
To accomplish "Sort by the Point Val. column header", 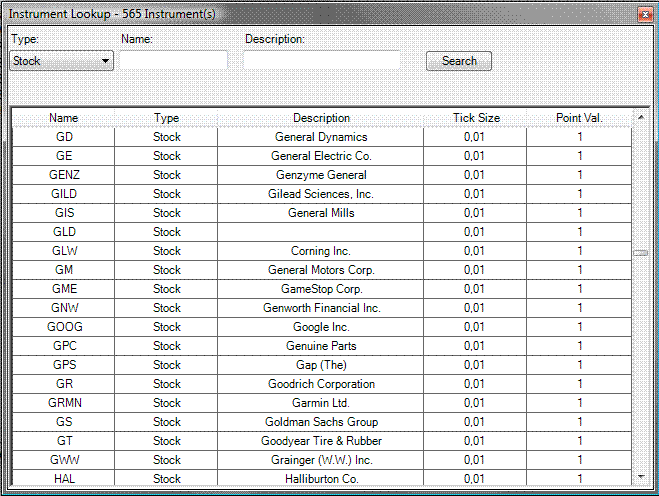I will [579, 118].
